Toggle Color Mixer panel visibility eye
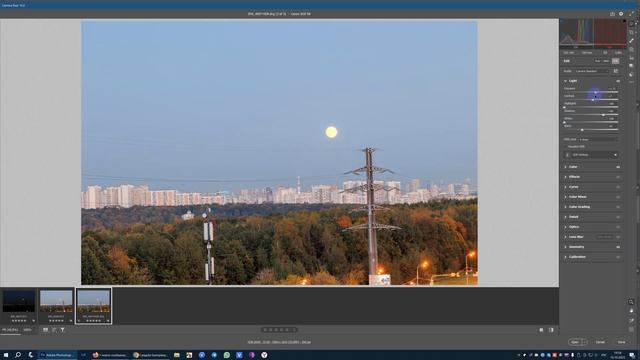 (x=618, y=197)
